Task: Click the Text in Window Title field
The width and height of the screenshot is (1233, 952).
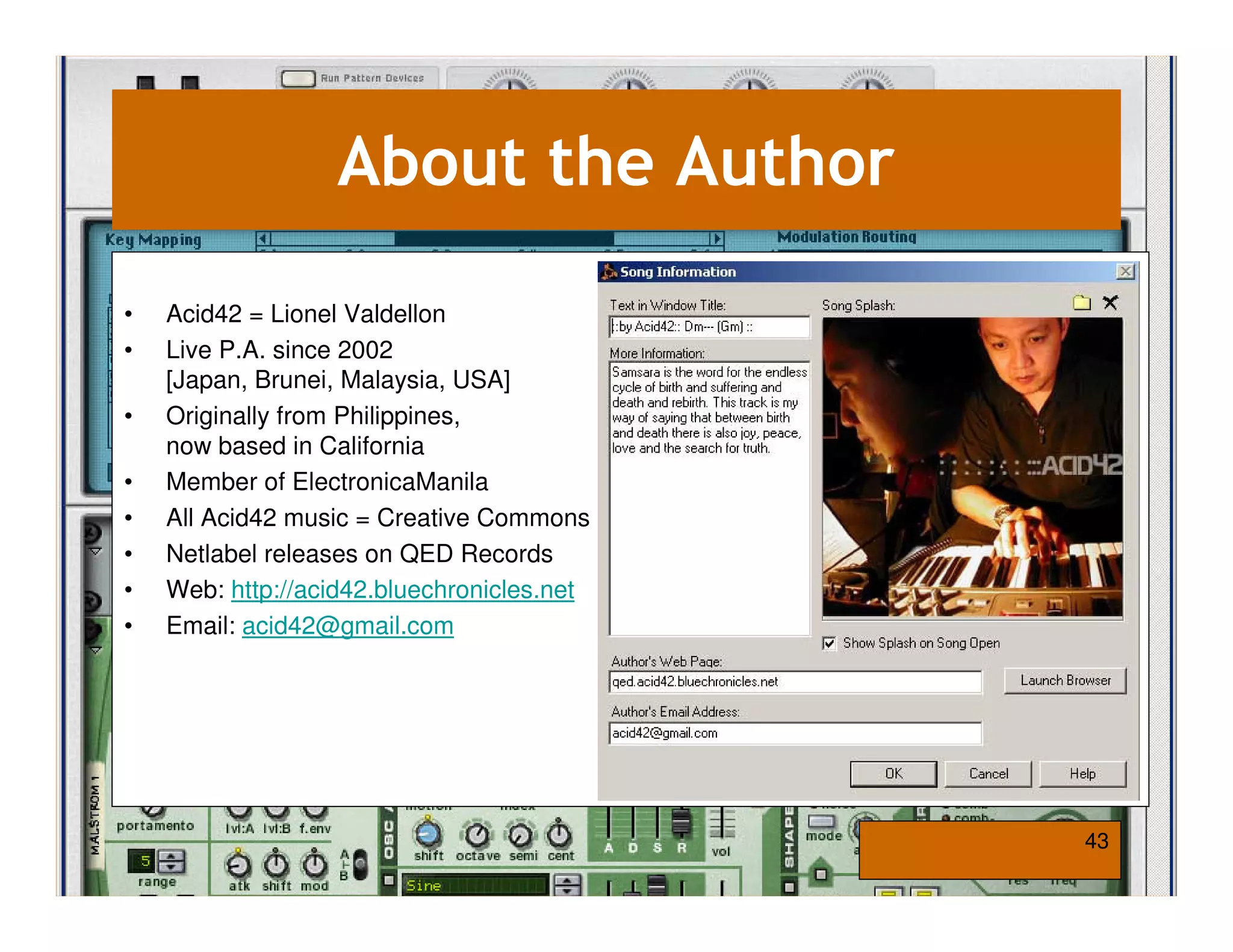Action: pos(709,327)
